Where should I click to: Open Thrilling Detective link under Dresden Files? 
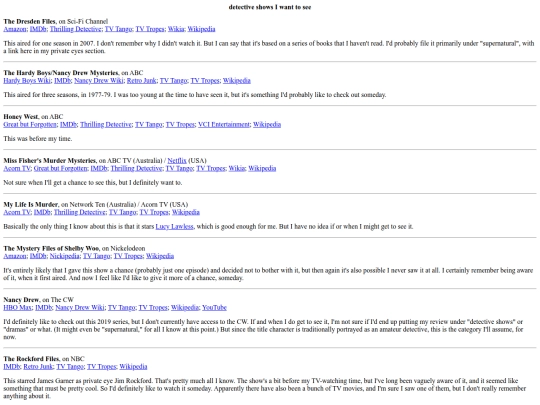tap(75, 29)
